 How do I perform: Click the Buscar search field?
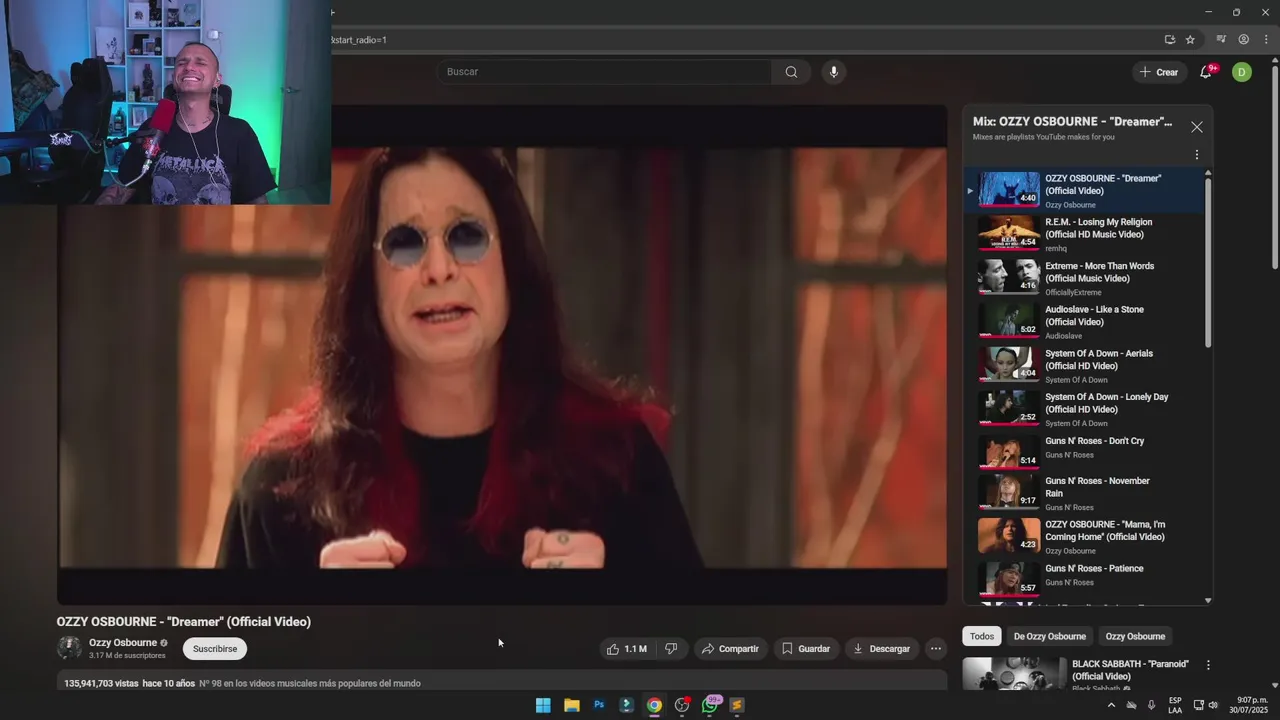point(604,72)
